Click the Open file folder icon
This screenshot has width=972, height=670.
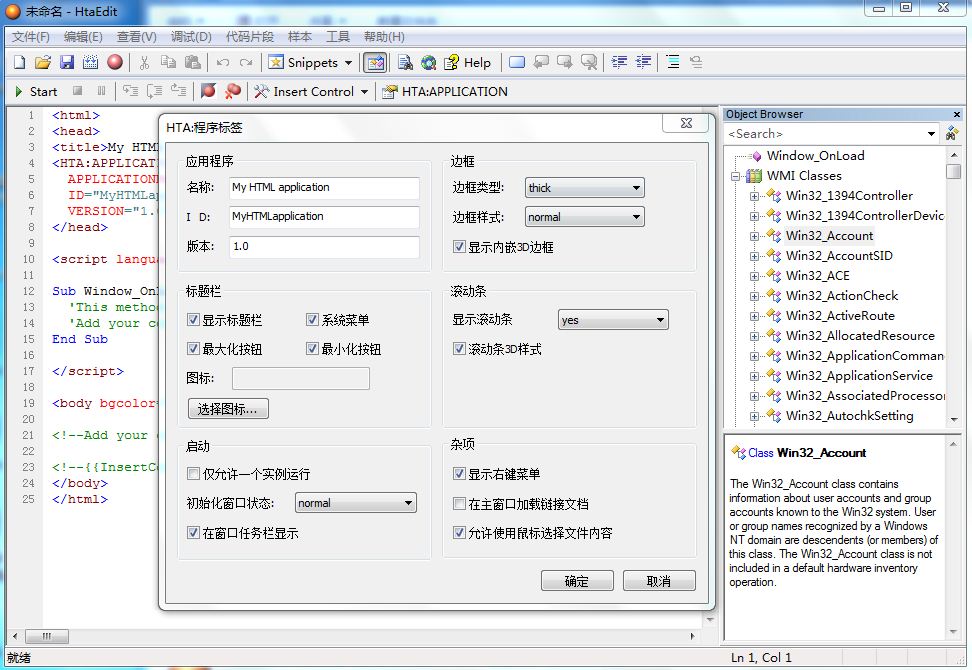[x=43, y=62]
